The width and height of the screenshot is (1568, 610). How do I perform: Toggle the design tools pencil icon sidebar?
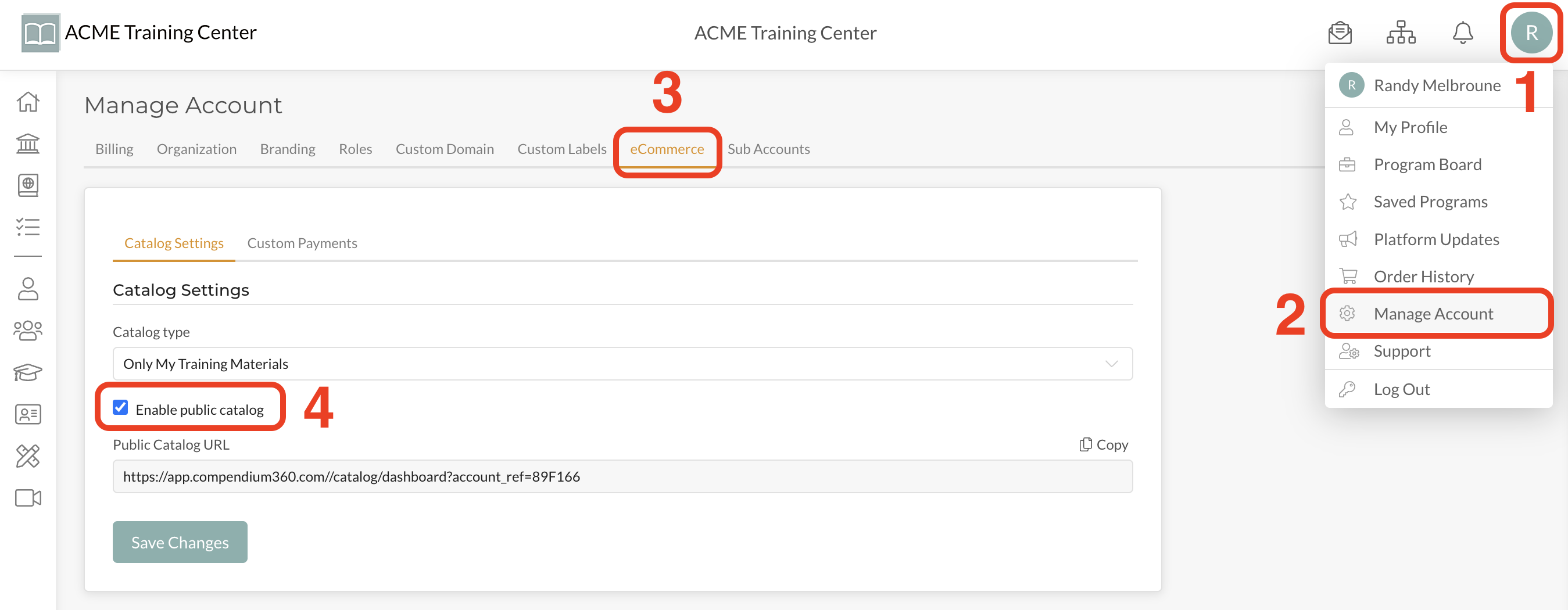click(x=27, y=455)
